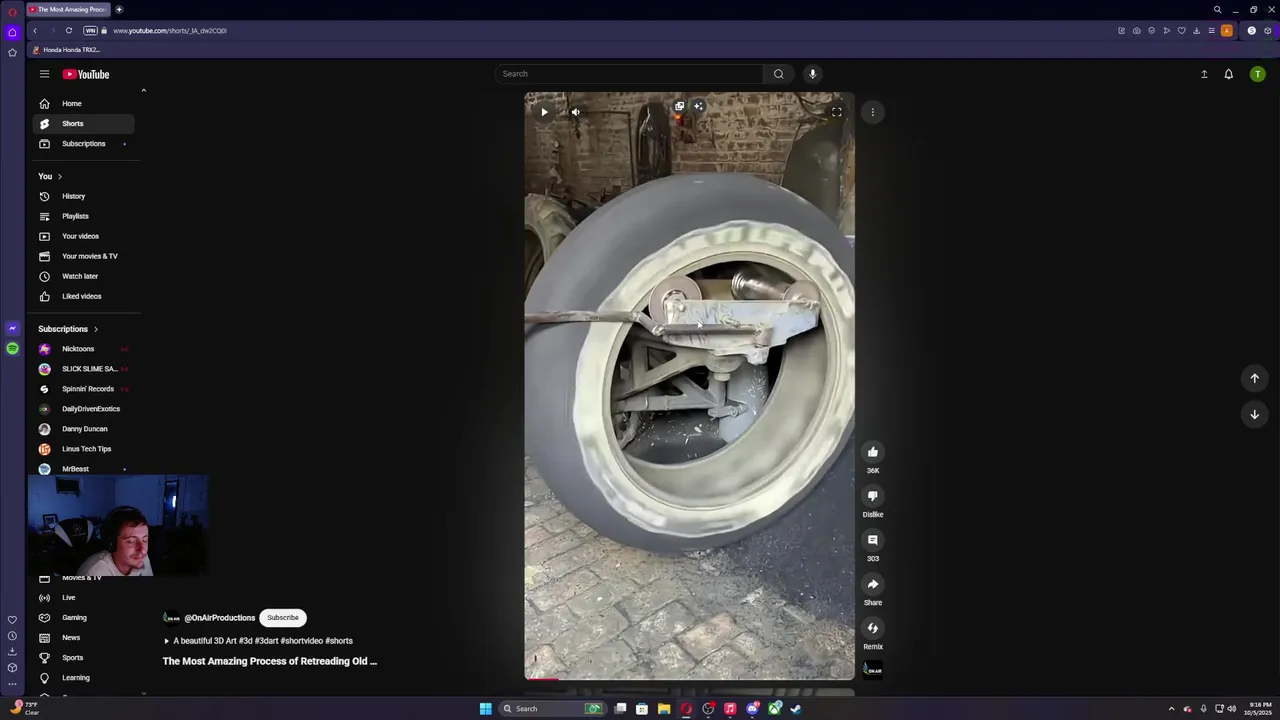Like this Short
This screenshot has width=1280, height=720.
point(873,452)
